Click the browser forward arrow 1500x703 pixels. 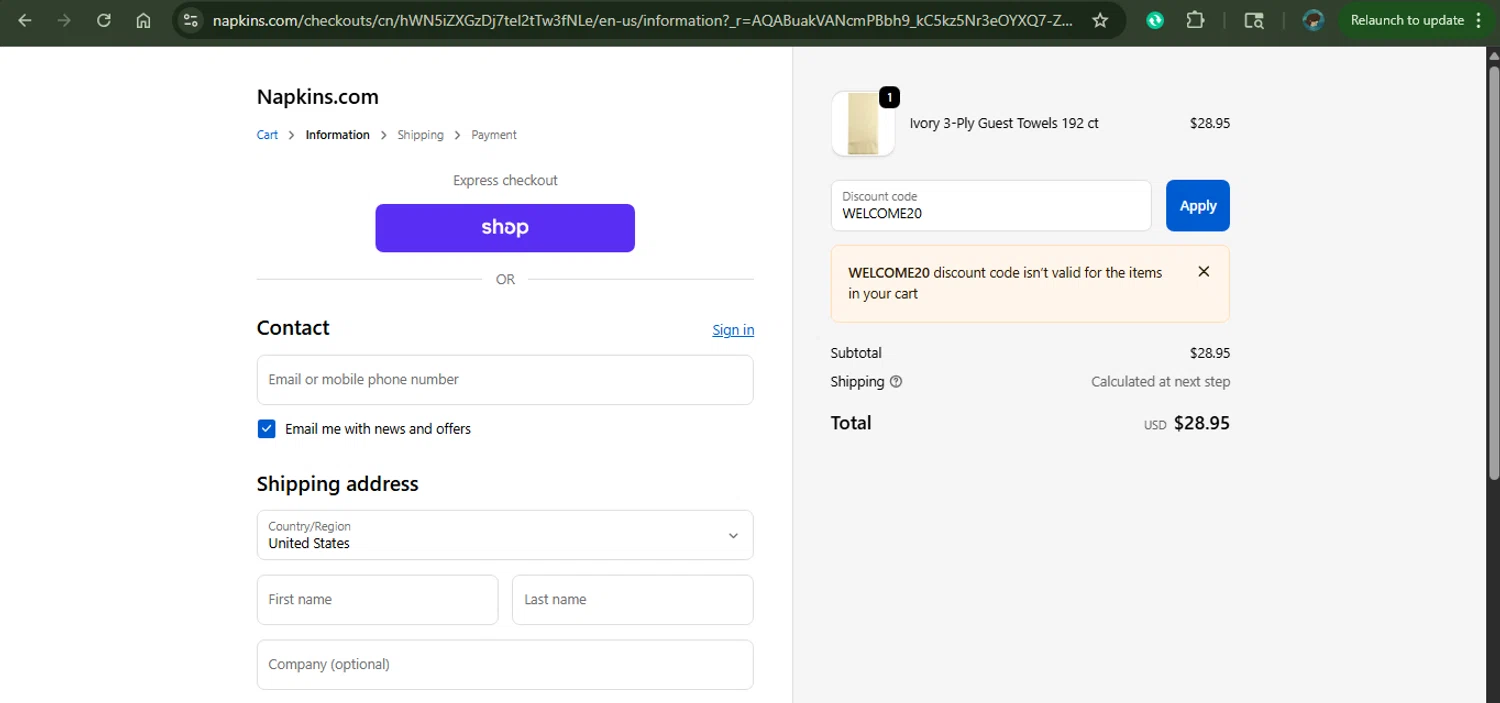64,20
